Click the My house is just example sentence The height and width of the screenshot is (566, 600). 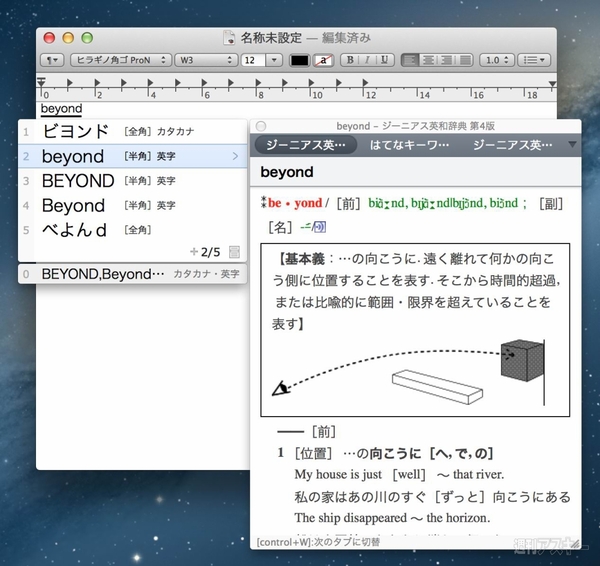399,475
